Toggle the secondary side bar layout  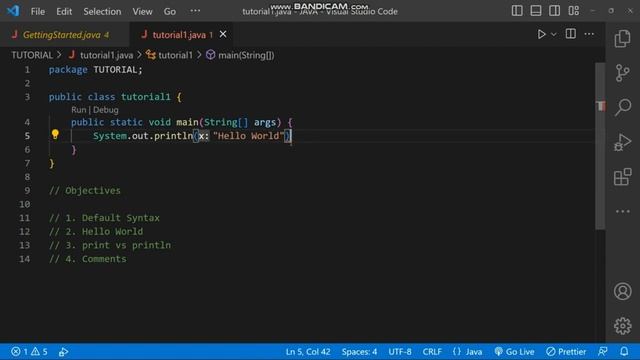[554, 11]
